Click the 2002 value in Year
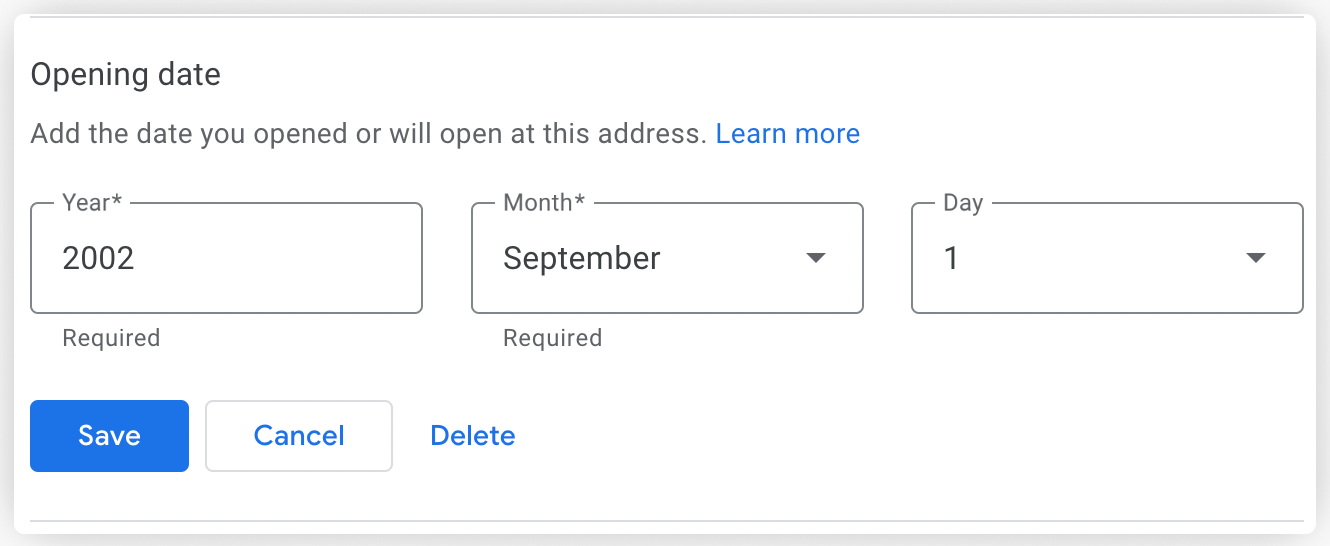Image resolution: width=1330 pixels, height=546 pixels. click(x=98, y=259)
